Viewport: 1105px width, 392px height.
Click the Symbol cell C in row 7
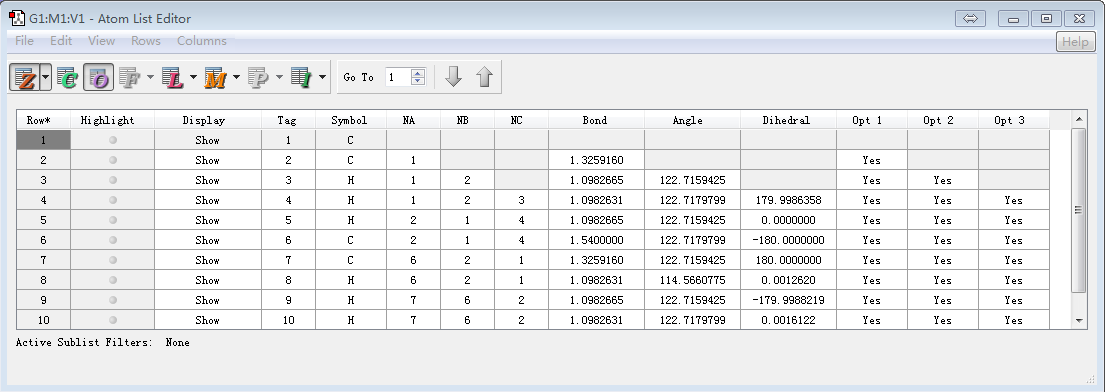click(350, 260)
